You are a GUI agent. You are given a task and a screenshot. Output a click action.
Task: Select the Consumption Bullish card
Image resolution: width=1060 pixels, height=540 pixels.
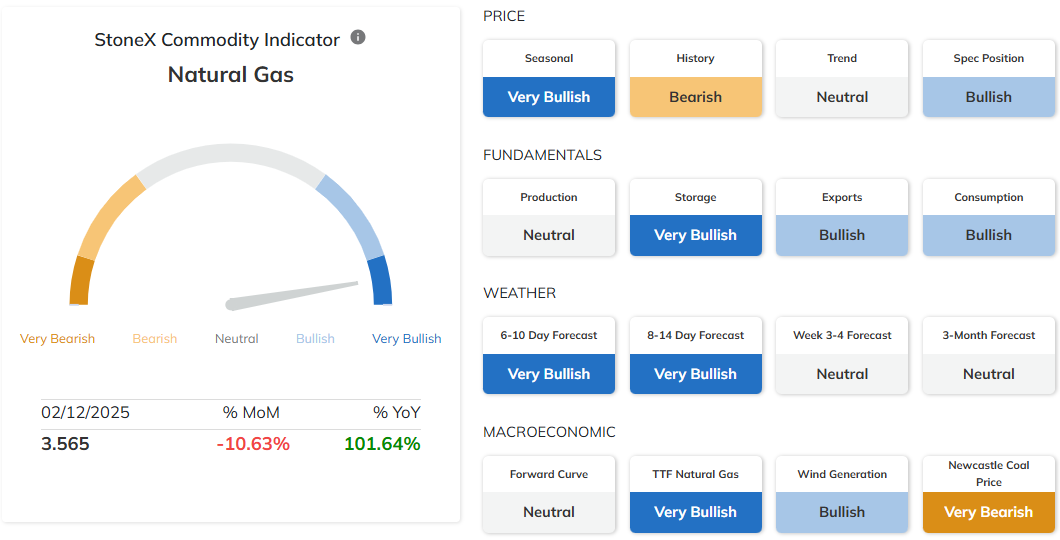[988, 217]
